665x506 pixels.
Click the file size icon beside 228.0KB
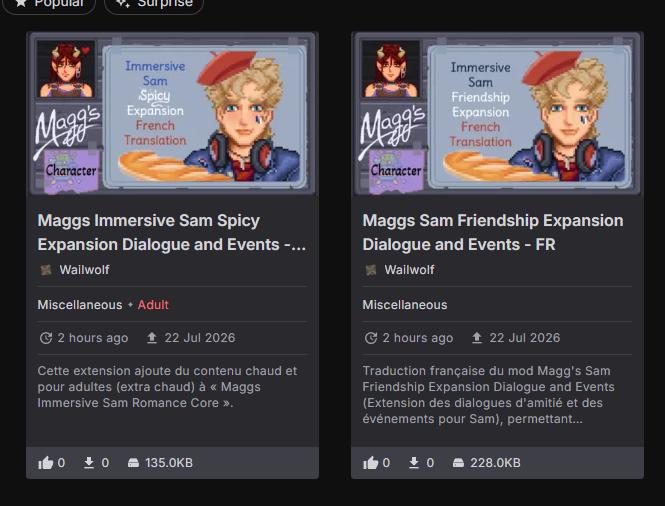pos(458,463)
